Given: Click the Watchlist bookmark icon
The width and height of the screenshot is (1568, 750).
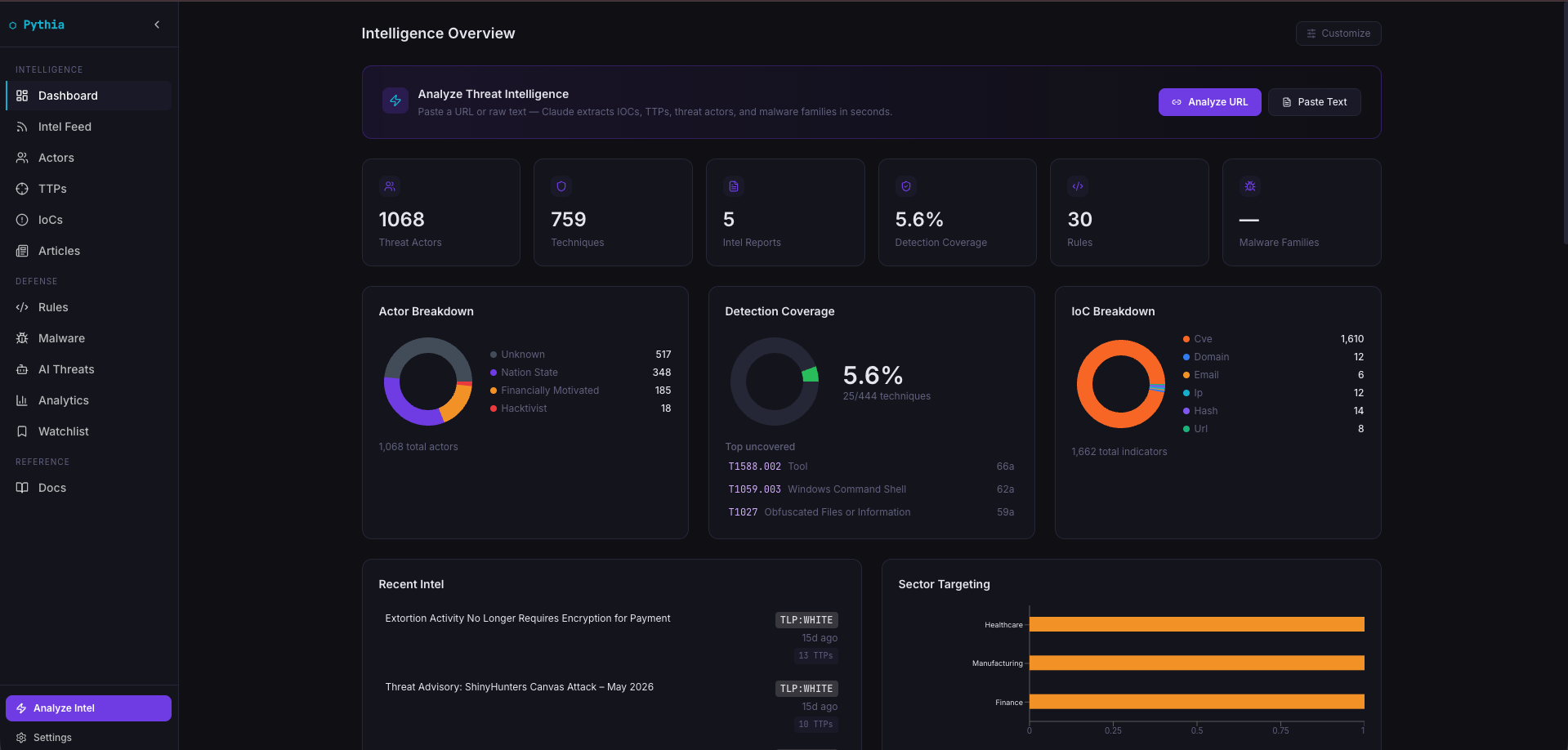Looking at the screenshot, I should tap(22, 431).
